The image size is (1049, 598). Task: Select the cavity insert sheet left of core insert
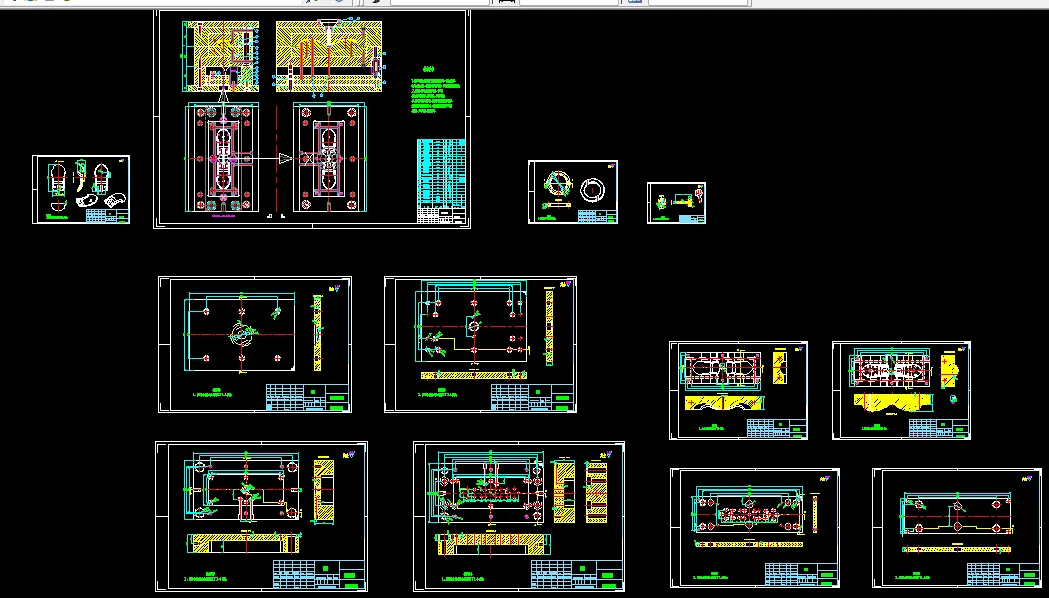point(739,391)
